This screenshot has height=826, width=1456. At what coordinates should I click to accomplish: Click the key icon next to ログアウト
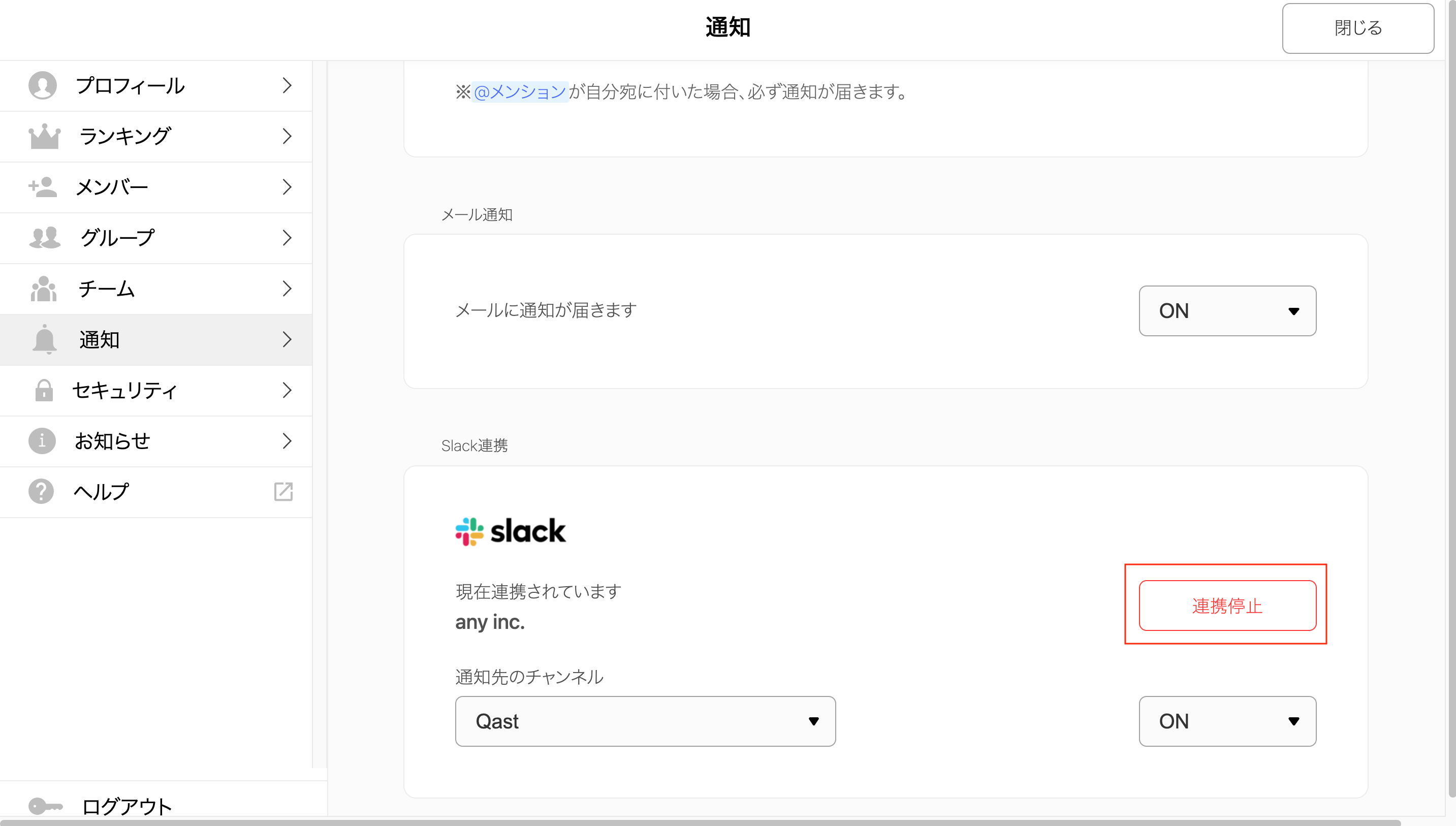tap(45, 806)
